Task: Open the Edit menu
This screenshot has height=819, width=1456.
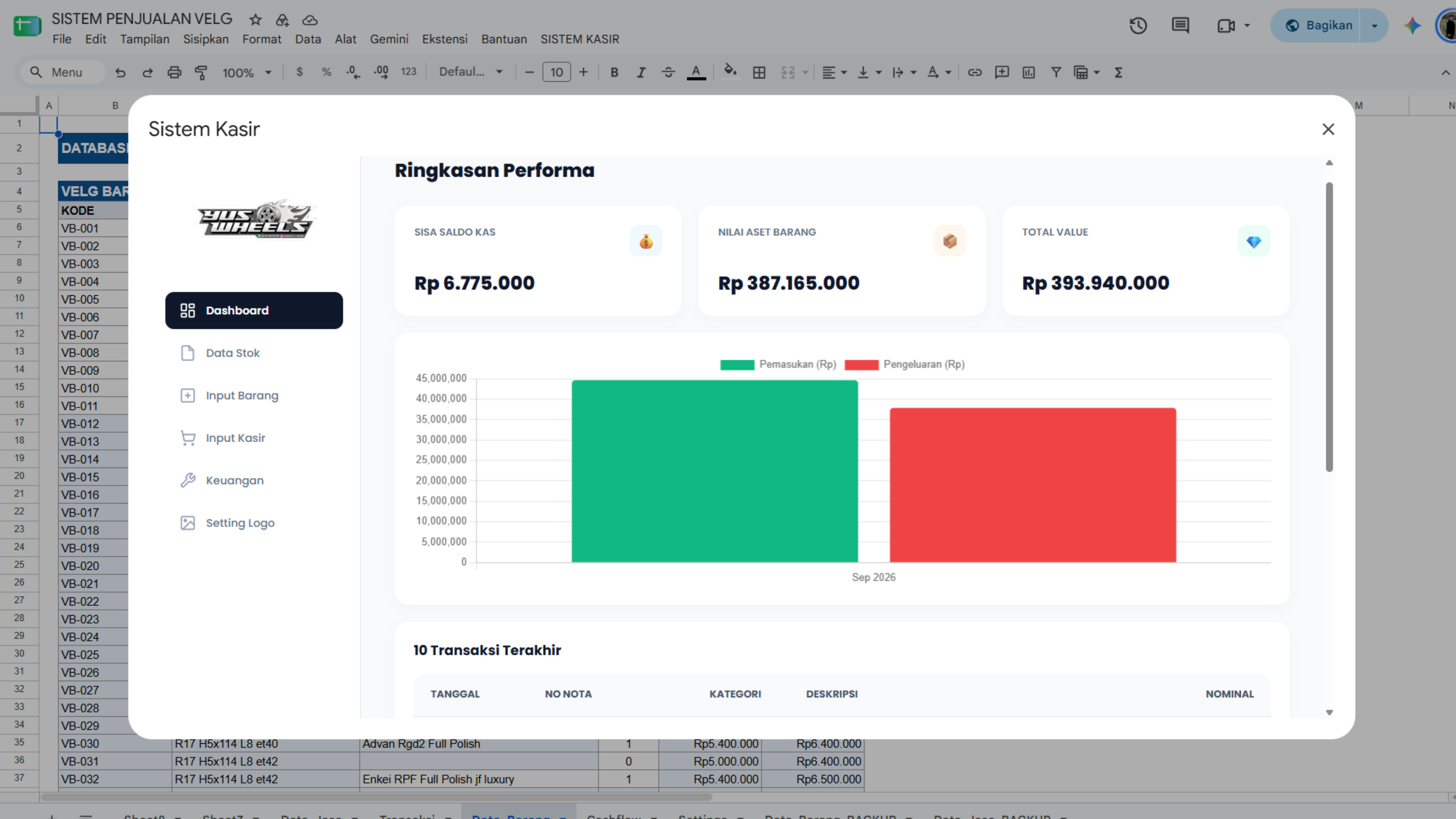Action: [95, 39]
